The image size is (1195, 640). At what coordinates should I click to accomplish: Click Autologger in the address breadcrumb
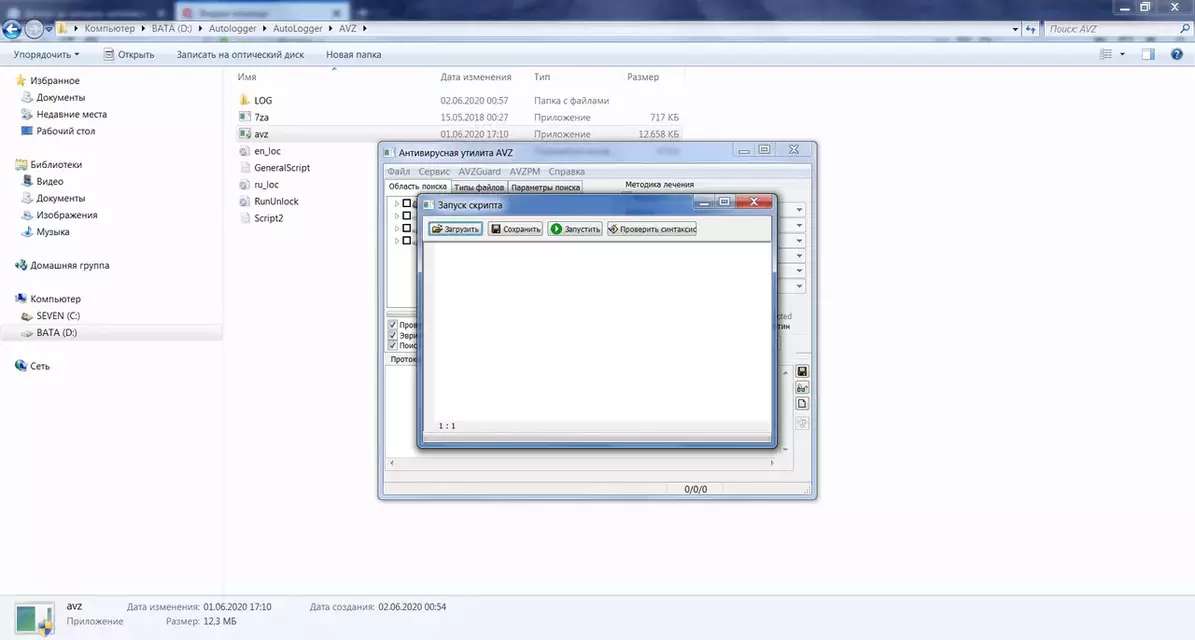[x=232, y=28]
